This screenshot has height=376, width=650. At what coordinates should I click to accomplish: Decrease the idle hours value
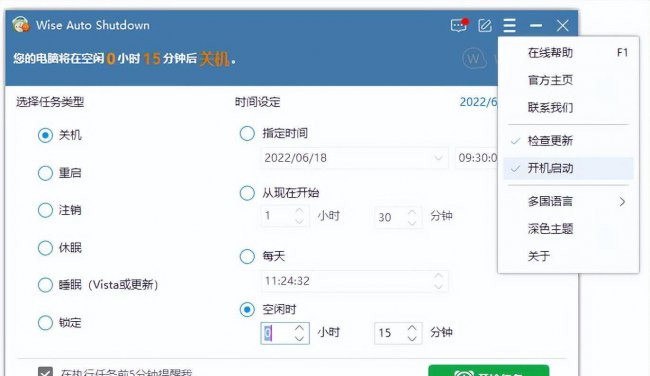[299, 338]
